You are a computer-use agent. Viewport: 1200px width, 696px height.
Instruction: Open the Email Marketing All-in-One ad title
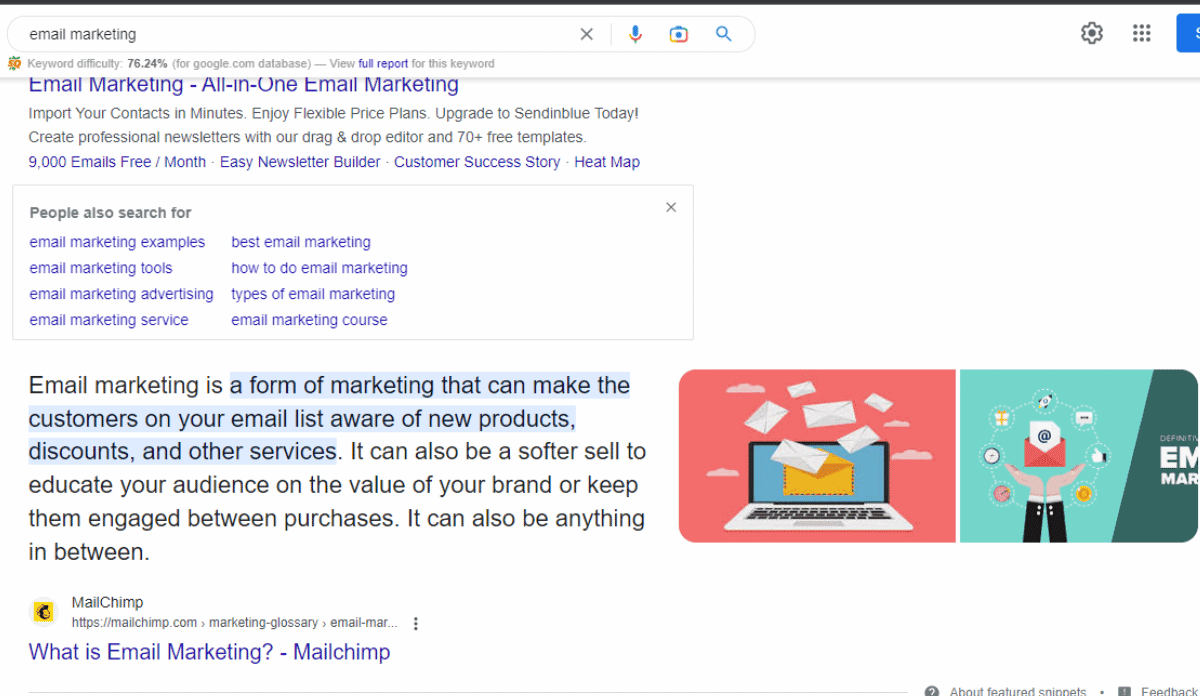[244, 85]
